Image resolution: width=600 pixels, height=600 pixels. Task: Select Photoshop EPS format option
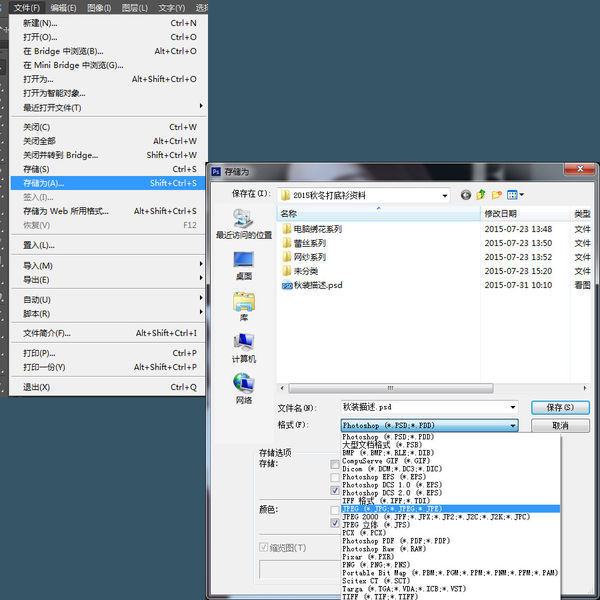pyautogui.click(x=450, y=477)
